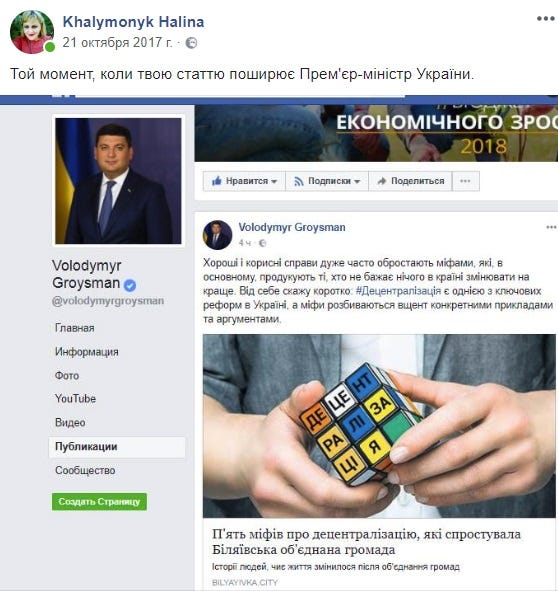Click the thumbs-up Нравится icon
558x591 pixels.
217,181
